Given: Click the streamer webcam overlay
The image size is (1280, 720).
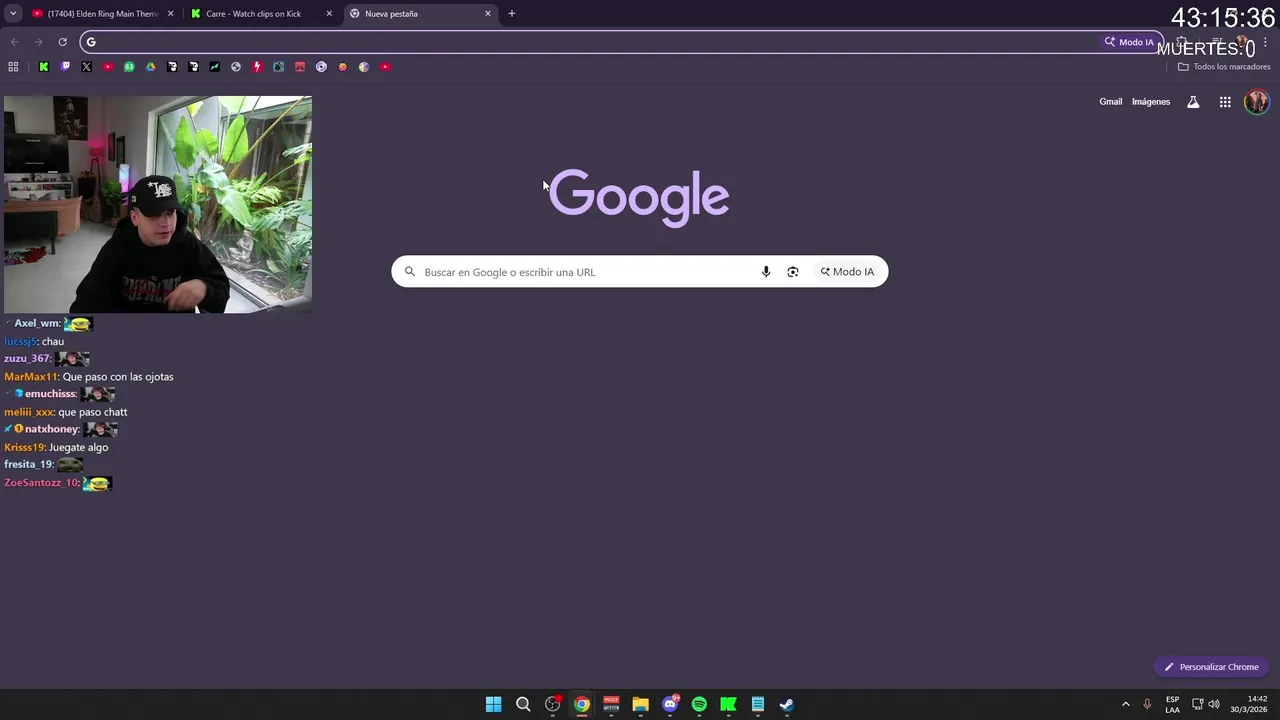Looking at the screenshot, I should (158, 205).
